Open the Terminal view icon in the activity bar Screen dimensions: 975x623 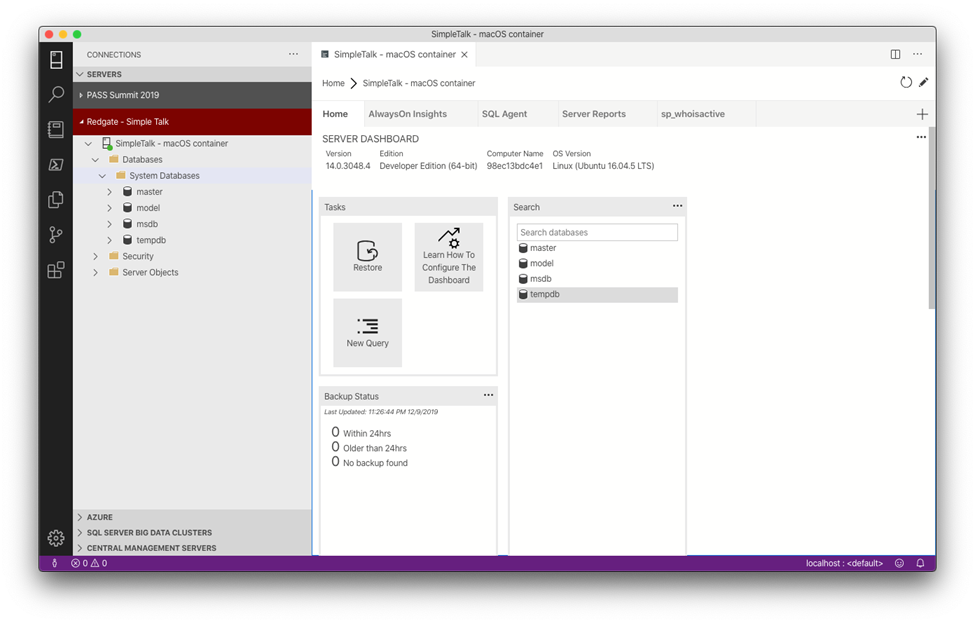click(x=56, y=165)
